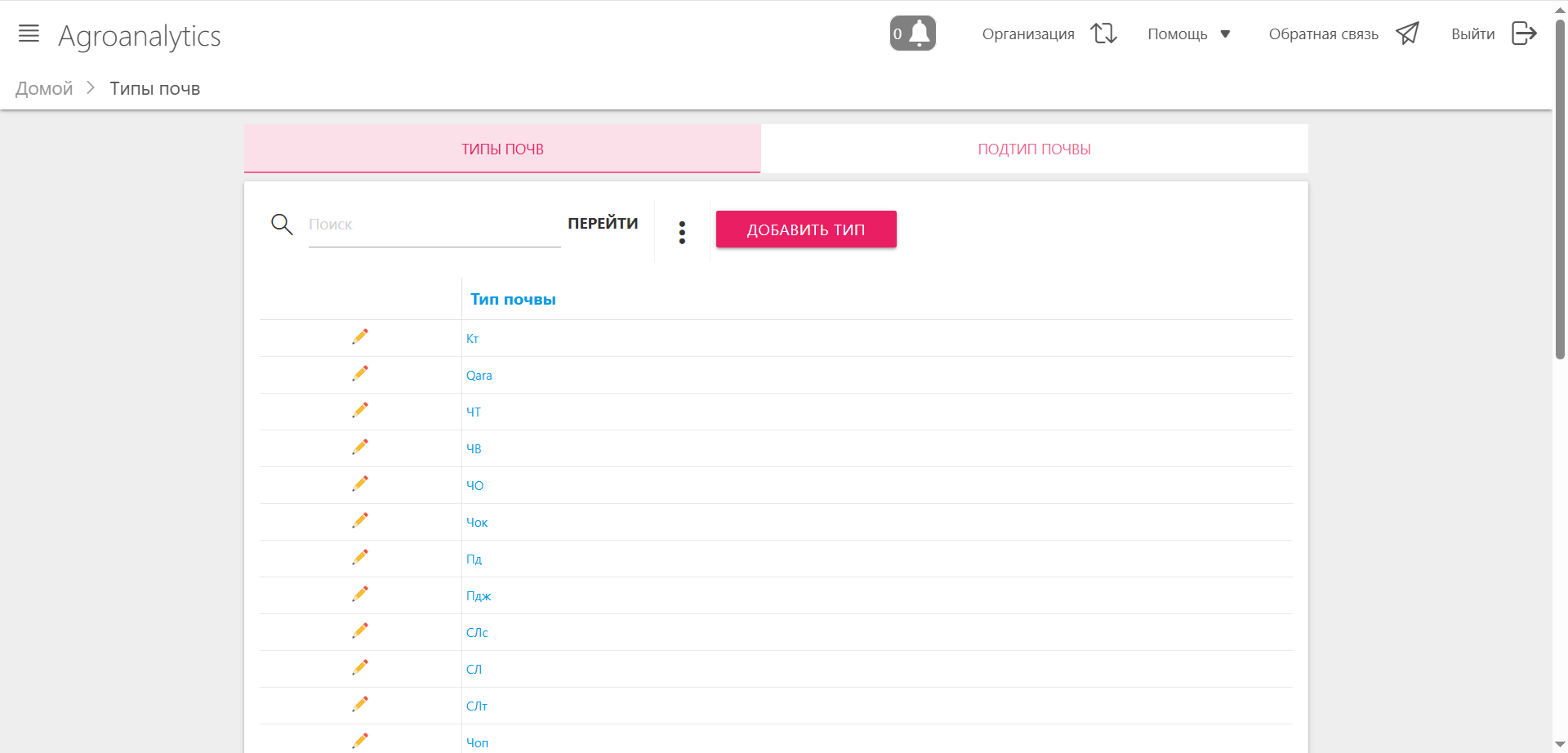The height and width of the screenshot is (753, 1568).
Task: Click pencil icon beside СЛс row
Action: [x=360, y=630]
